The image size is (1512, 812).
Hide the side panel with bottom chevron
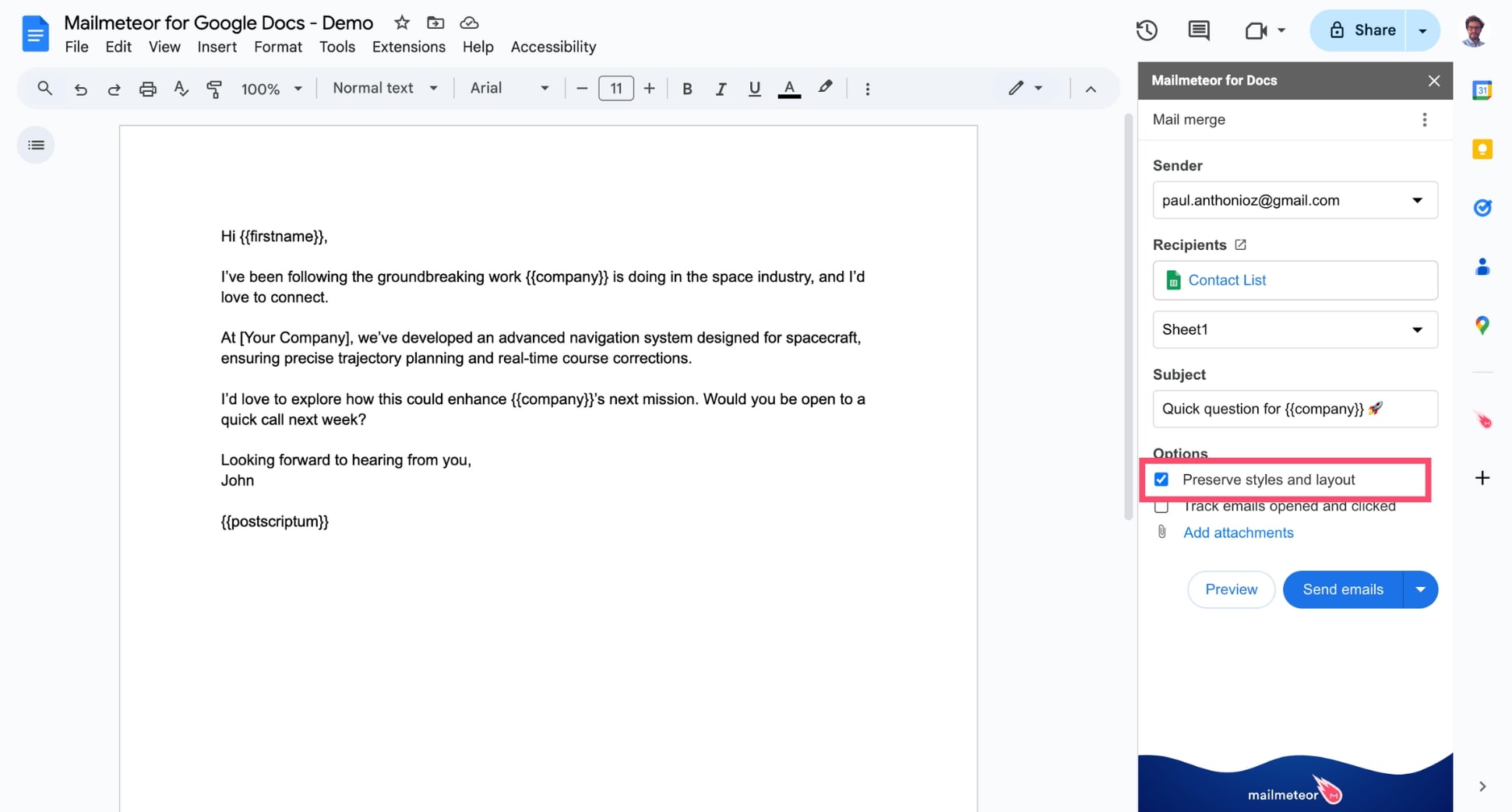pyautogui.click(x=1482, y=786)
